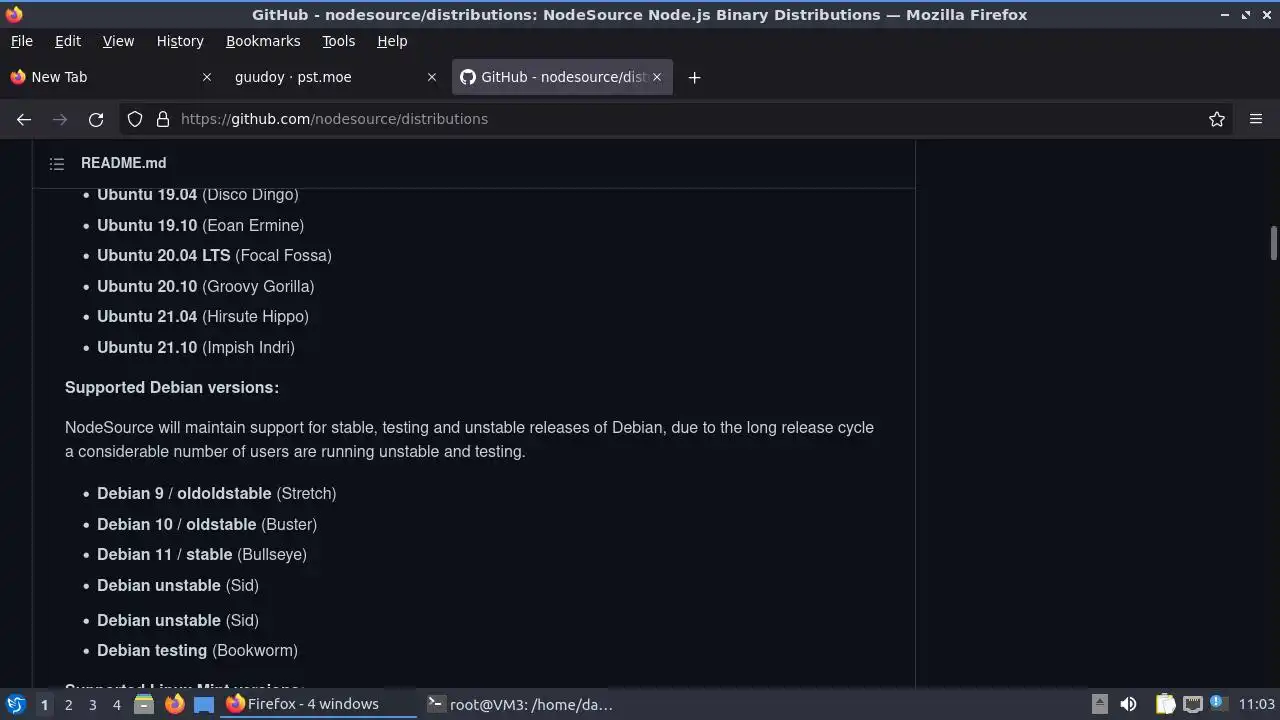Open the application launcher menu in taskbar
The height and width of the screenshot is (720, 1280).
16,704
